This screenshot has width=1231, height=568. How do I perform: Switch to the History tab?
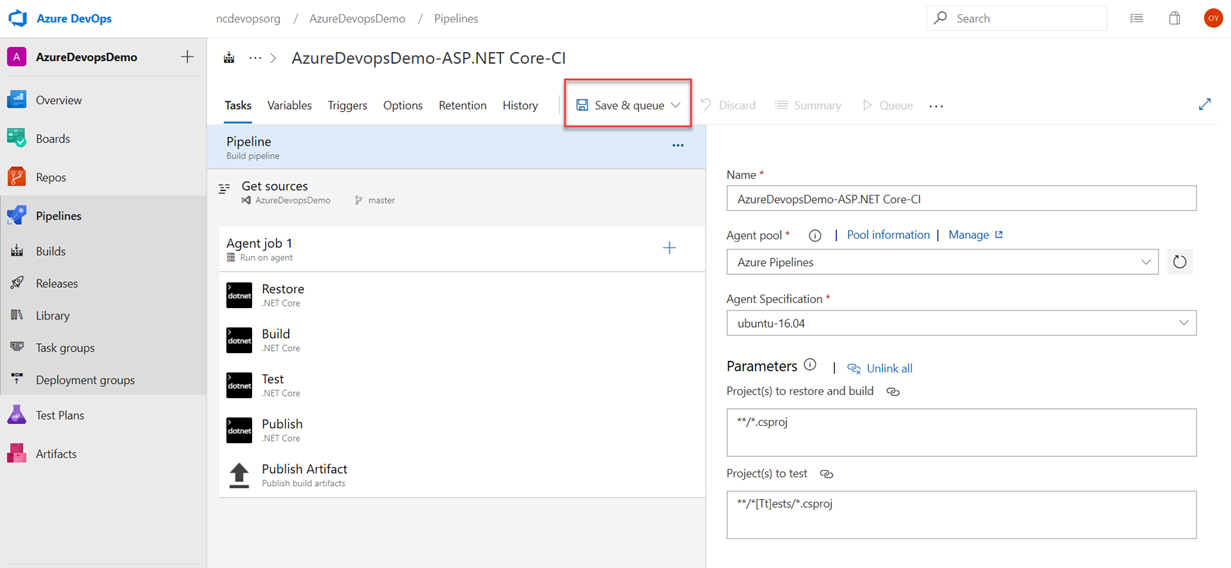pos(520,105)
